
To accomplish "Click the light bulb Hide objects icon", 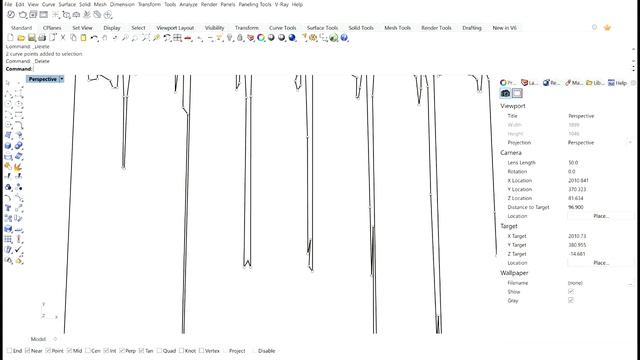I will (x=230, y=38).
